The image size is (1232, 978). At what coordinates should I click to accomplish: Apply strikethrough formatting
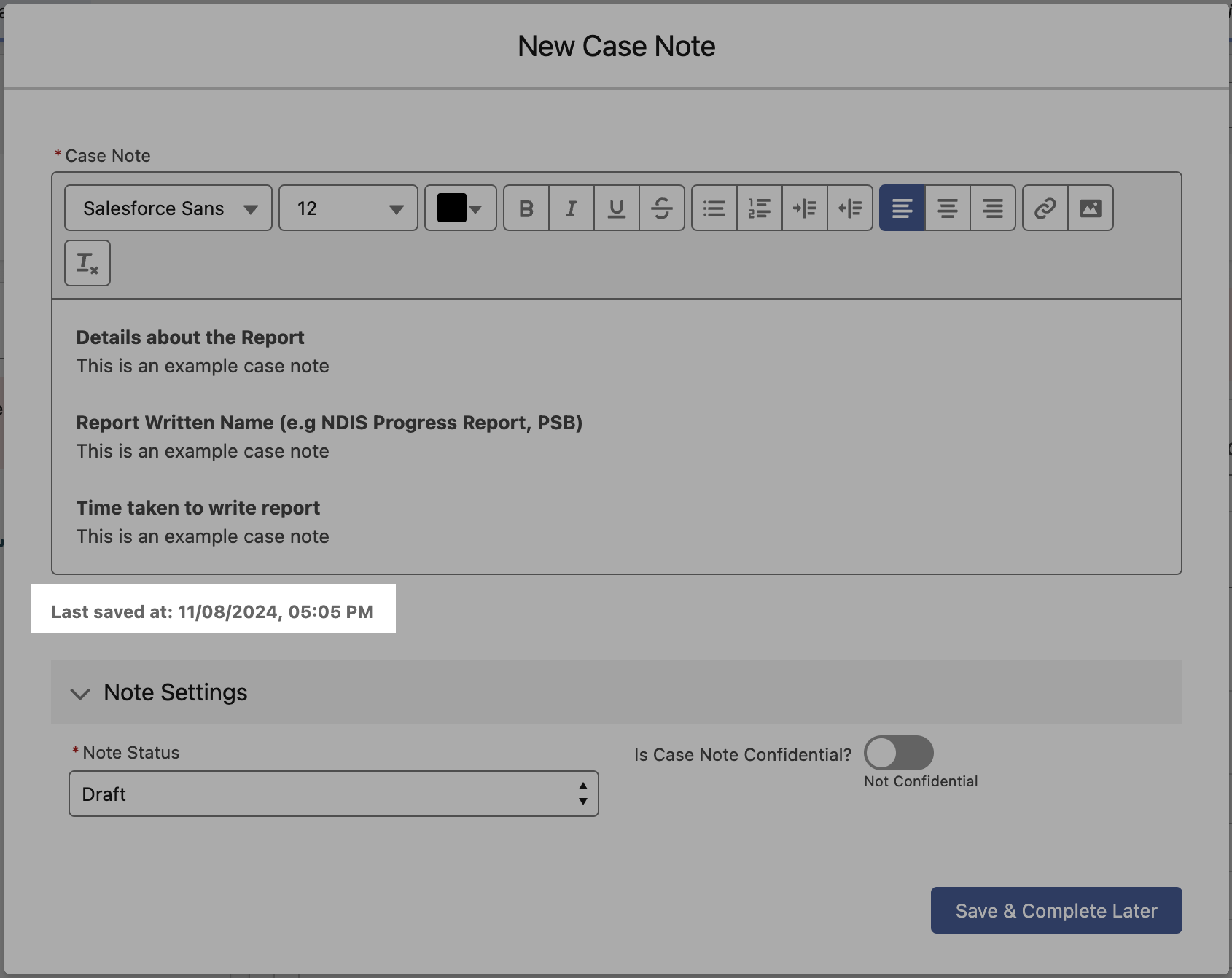(661, 208)
